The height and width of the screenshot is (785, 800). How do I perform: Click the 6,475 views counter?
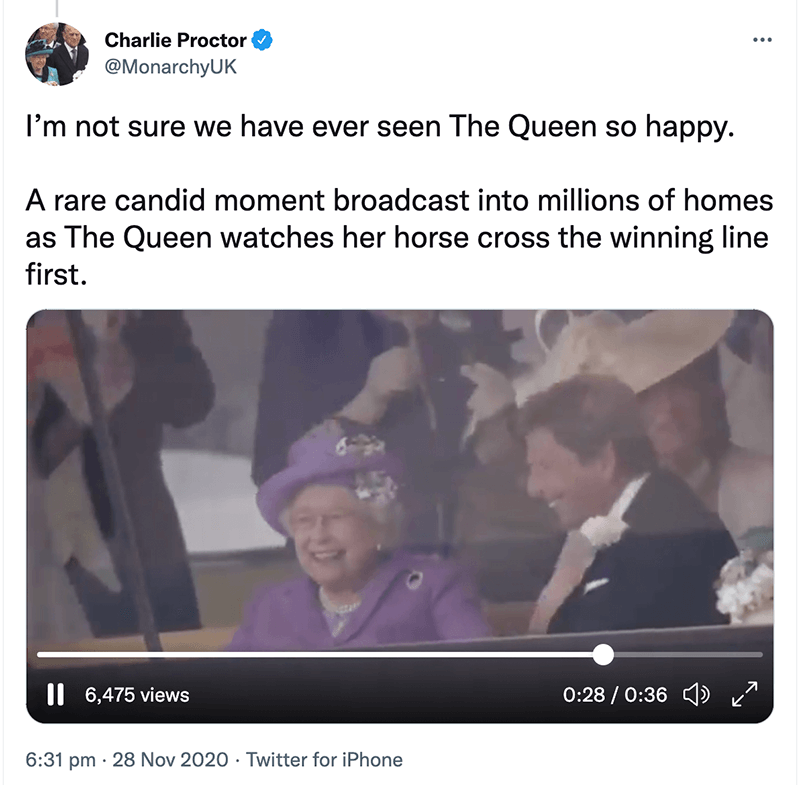point(137,695)
